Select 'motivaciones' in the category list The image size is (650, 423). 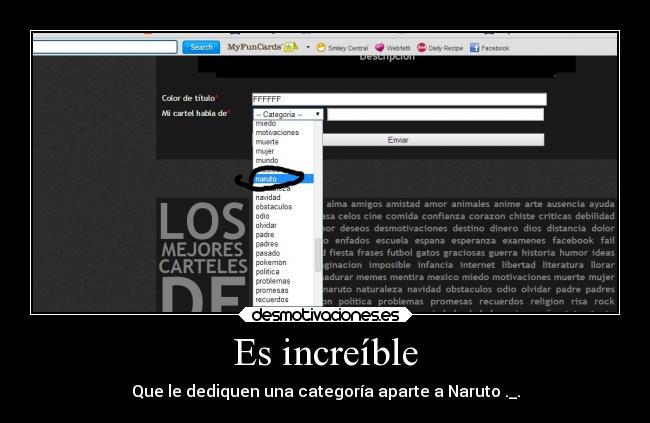click(x=277, y=133)
